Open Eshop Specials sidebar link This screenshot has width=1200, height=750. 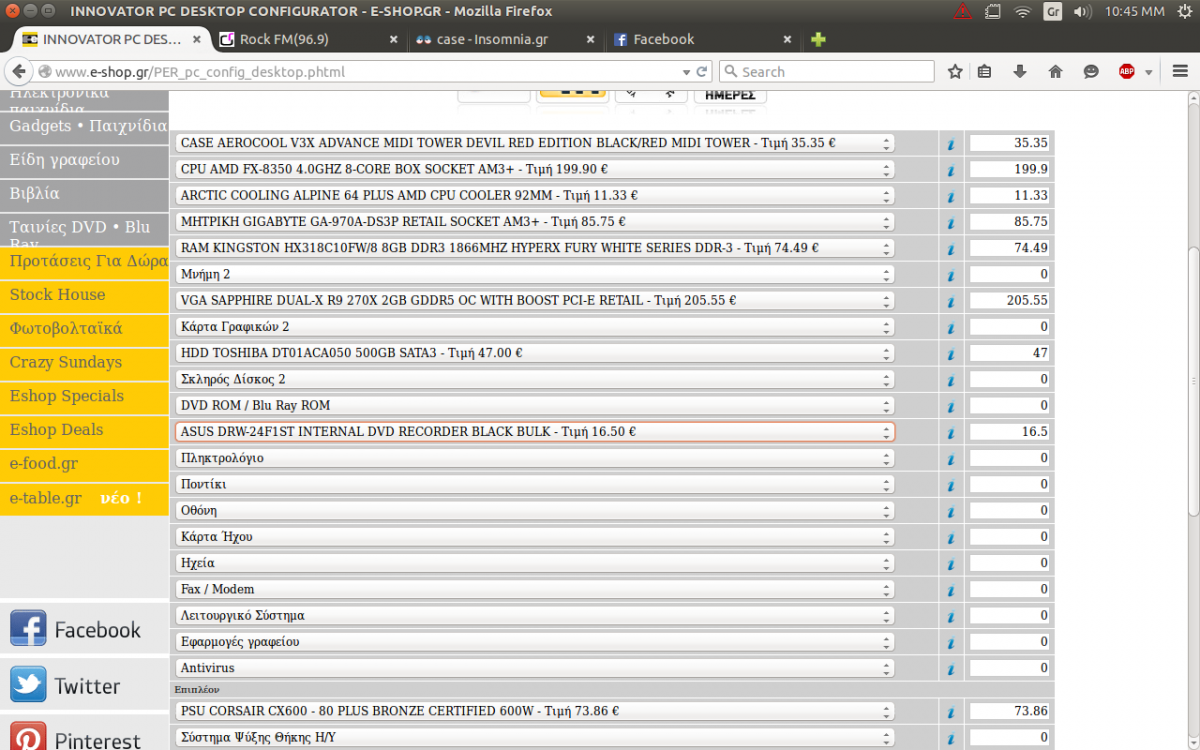[x=84, y=396]
